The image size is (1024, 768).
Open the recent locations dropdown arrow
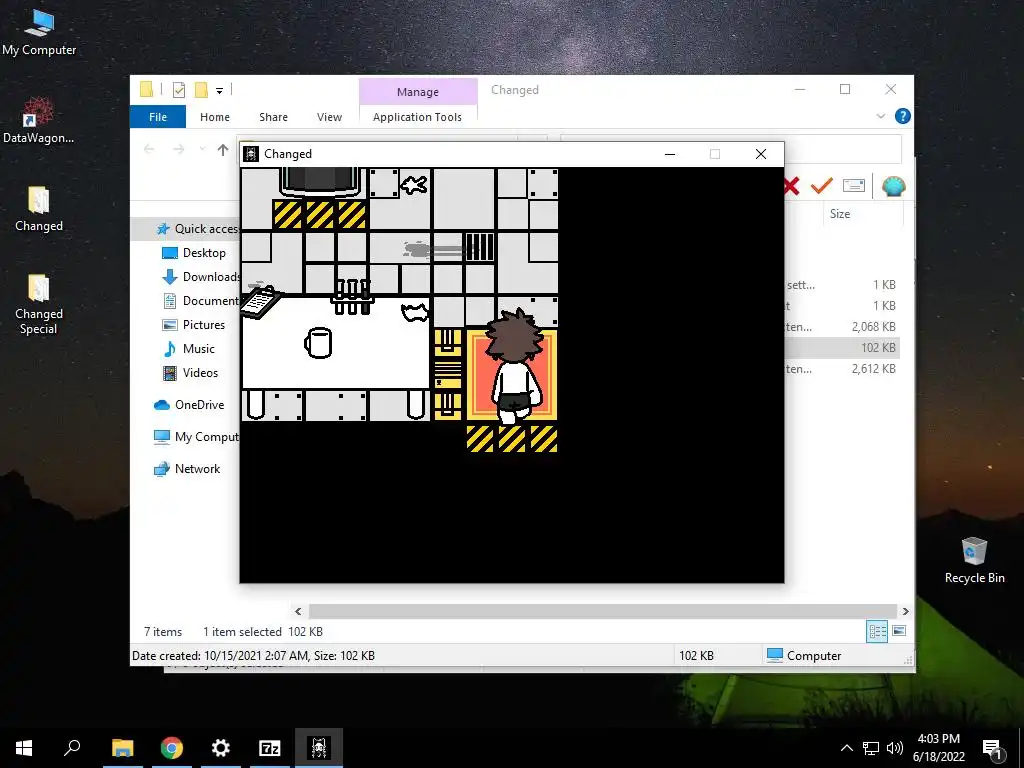tap(202, 150)
